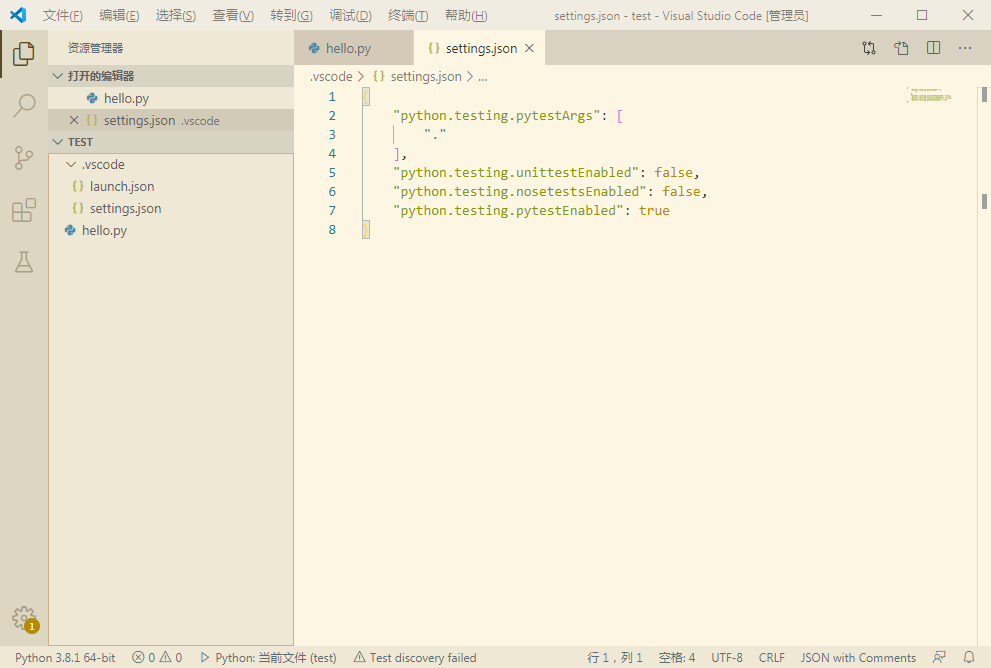991x668 pixels.
Task: Open the 文件(F) menu
Action: 63,15
